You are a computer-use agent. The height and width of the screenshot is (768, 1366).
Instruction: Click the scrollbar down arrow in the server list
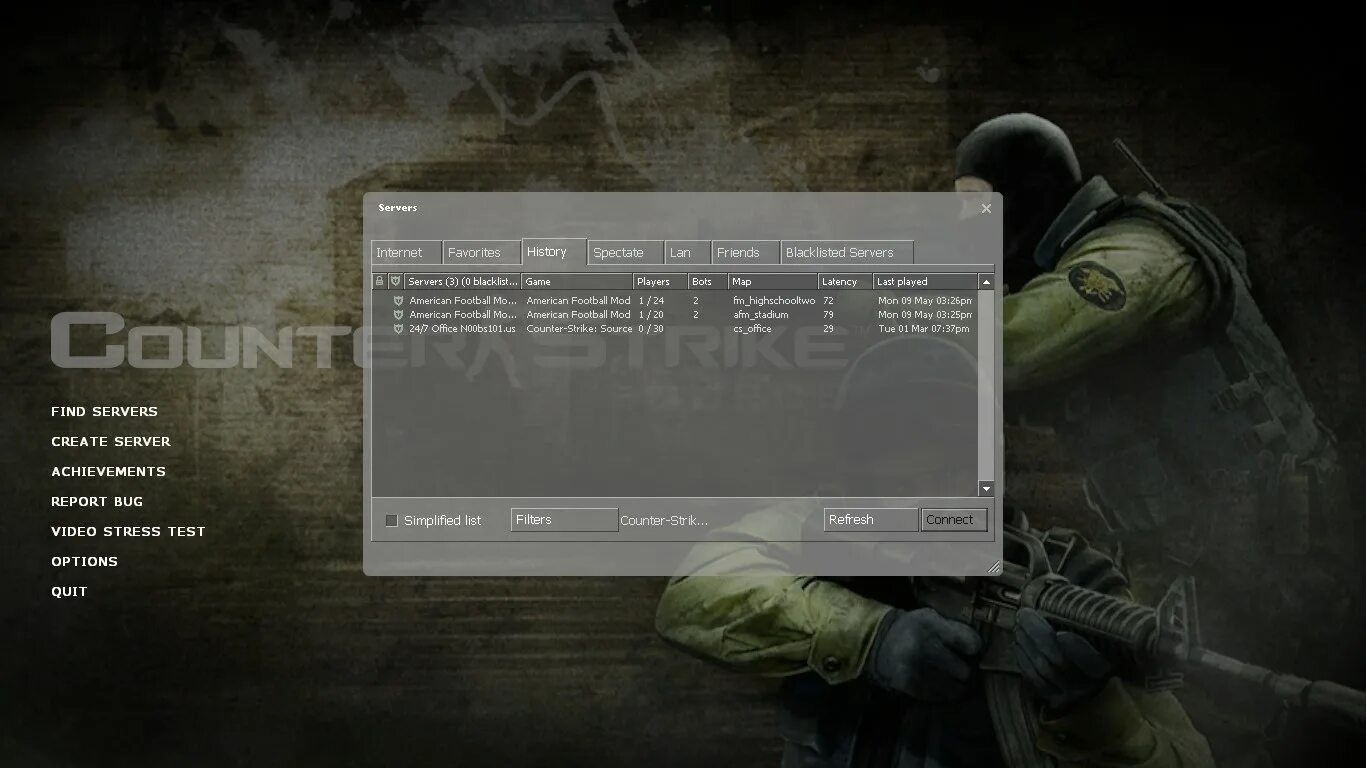tap(986, 489)
